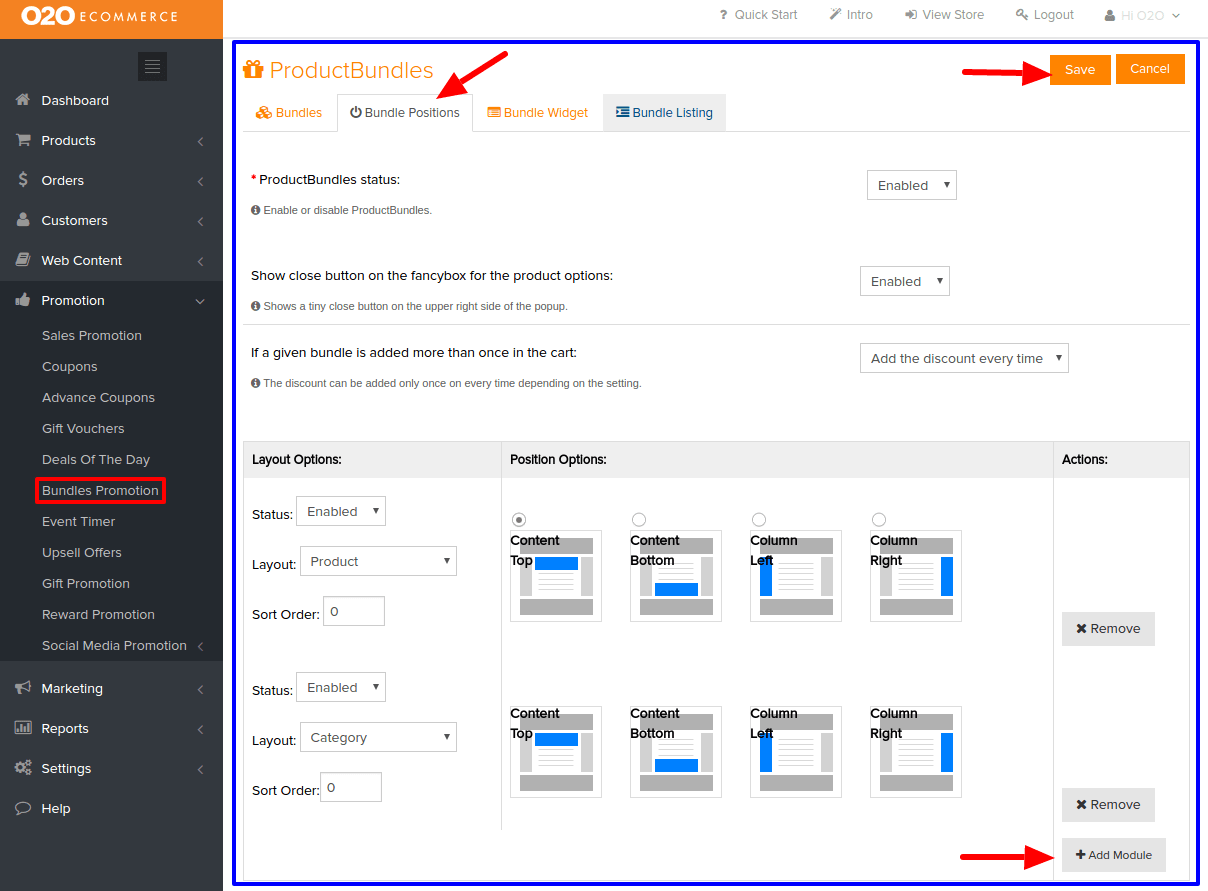The height and width of the screenshot is (891, 1208).
Task: Open the ProductBundles status dropdown
Action: point(912,185)
